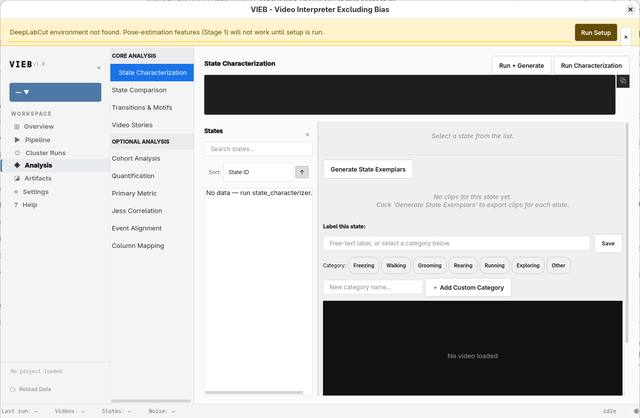Select the Running category chip
This screenshot has height=418, width=640.
[x=494, y=265]
